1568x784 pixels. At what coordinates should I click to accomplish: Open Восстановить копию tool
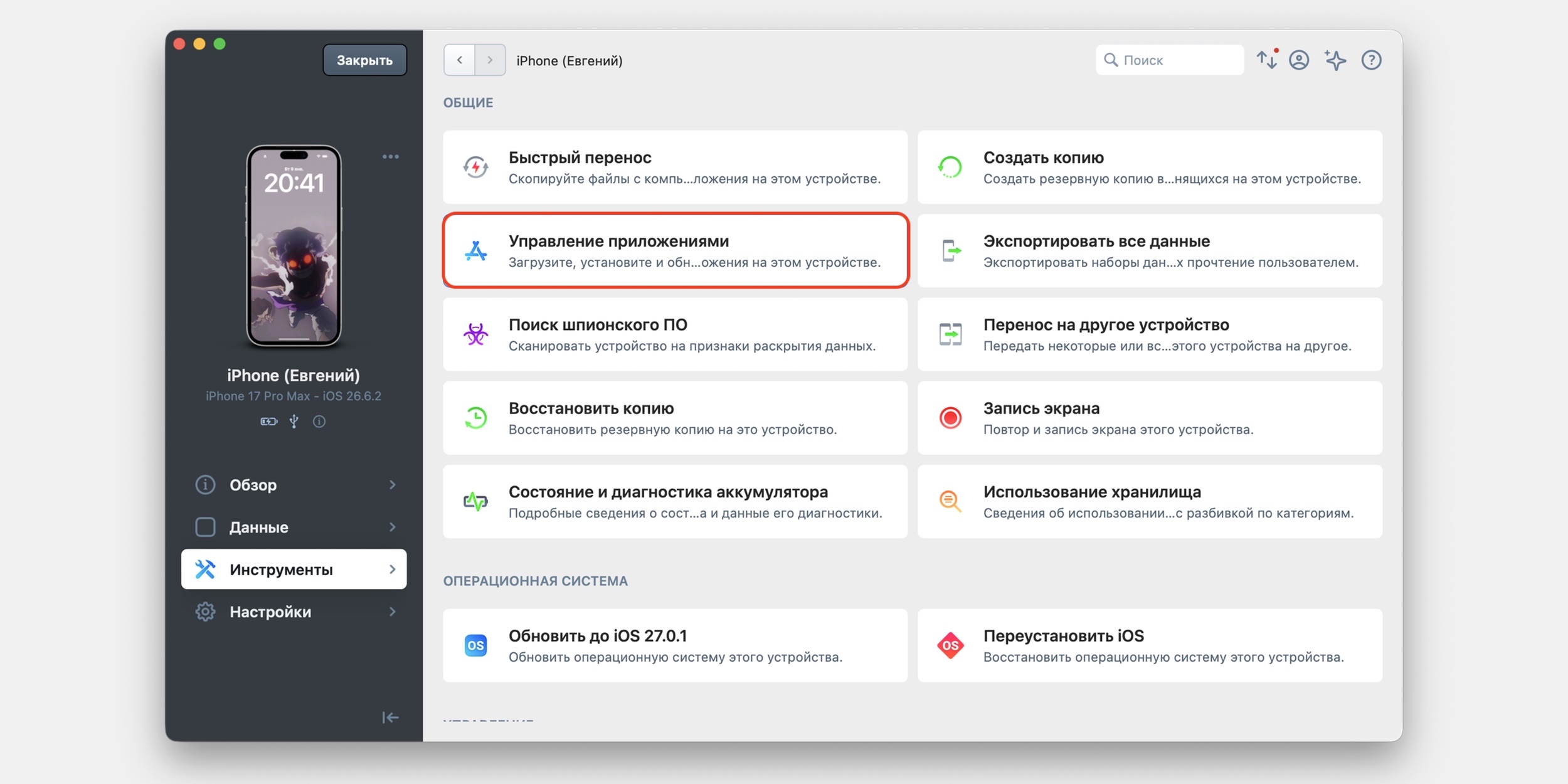[x=675, y=418]
